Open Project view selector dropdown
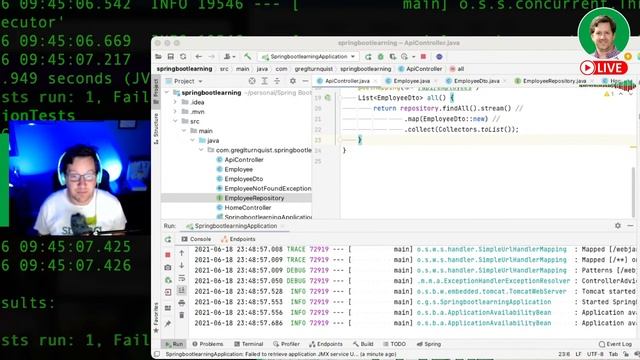640x360 pixels. (188, 81)
